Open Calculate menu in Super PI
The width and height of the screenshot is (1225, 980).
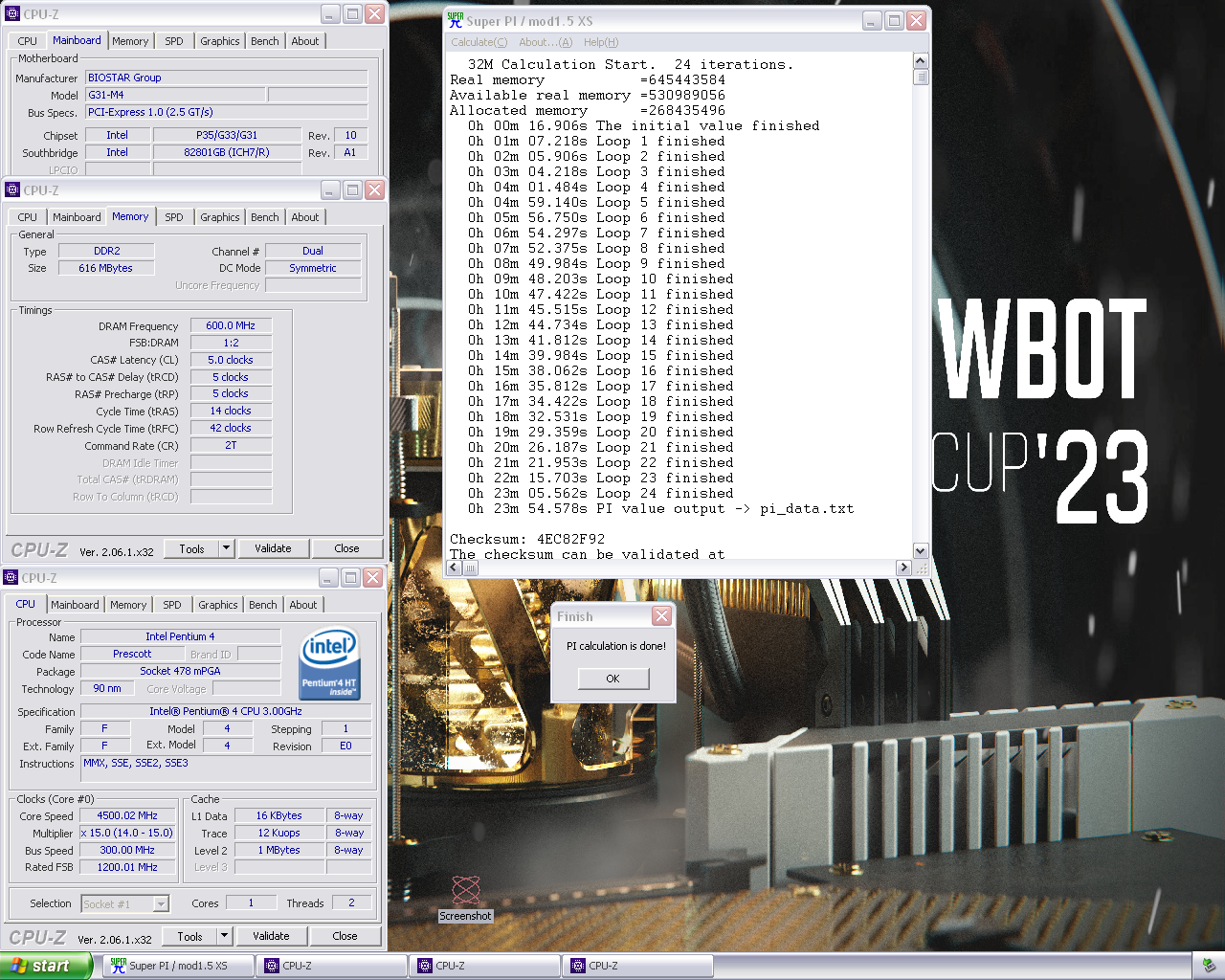(479, 42)
